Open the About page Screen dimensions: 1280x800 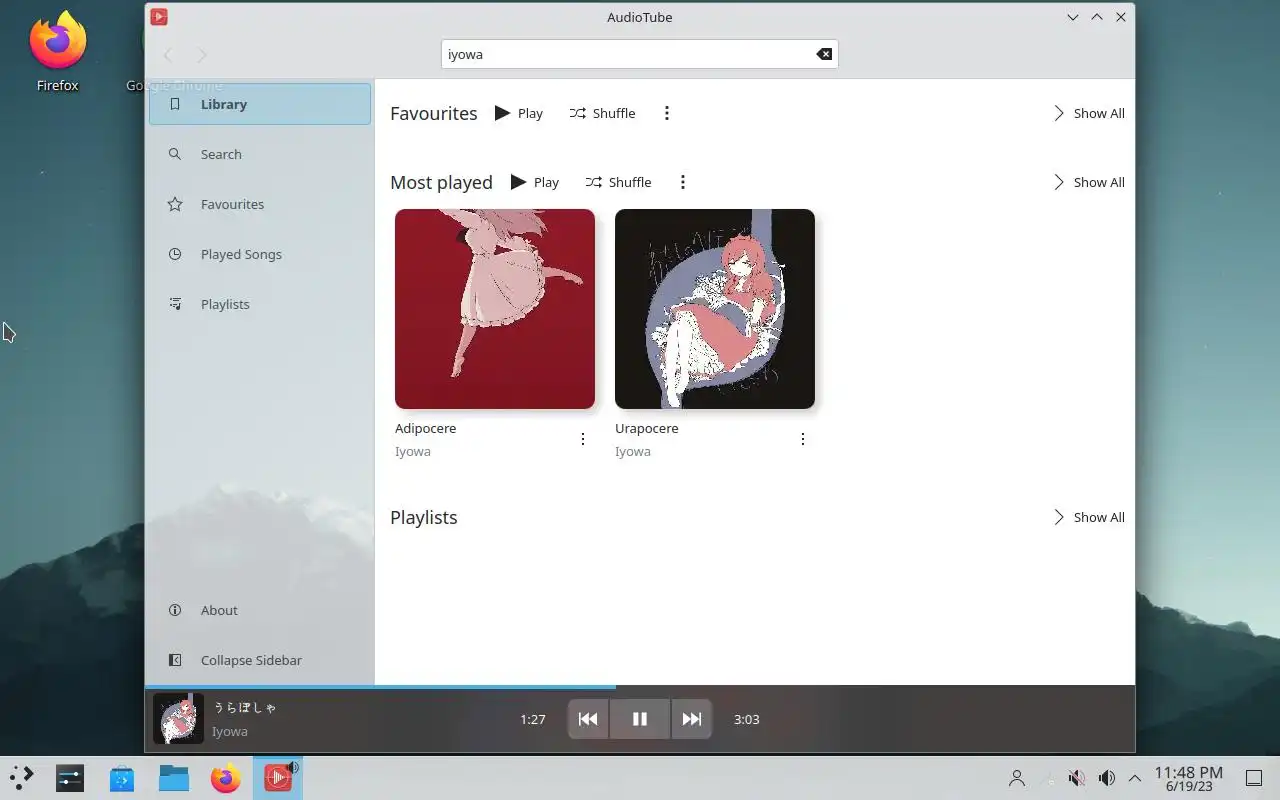point(260,610)
